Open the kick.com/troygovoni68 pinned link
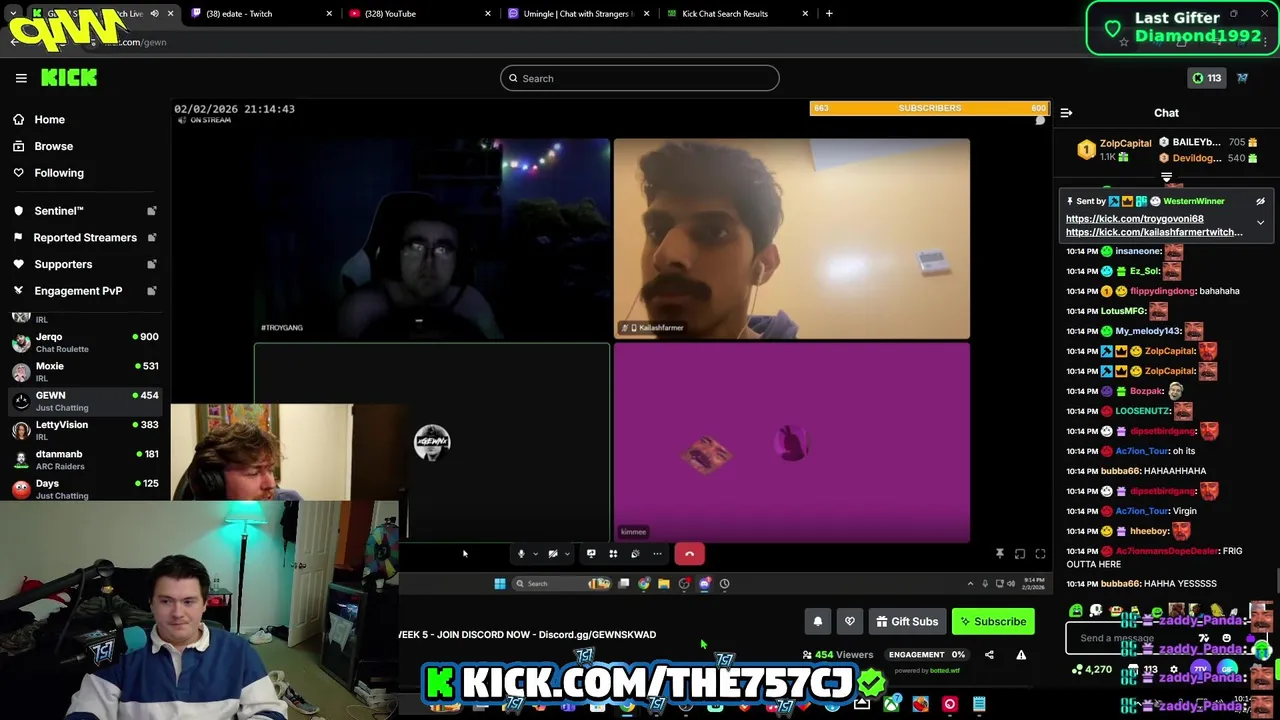Viewport: 1280px width, 720px height. pos(1134,219)
